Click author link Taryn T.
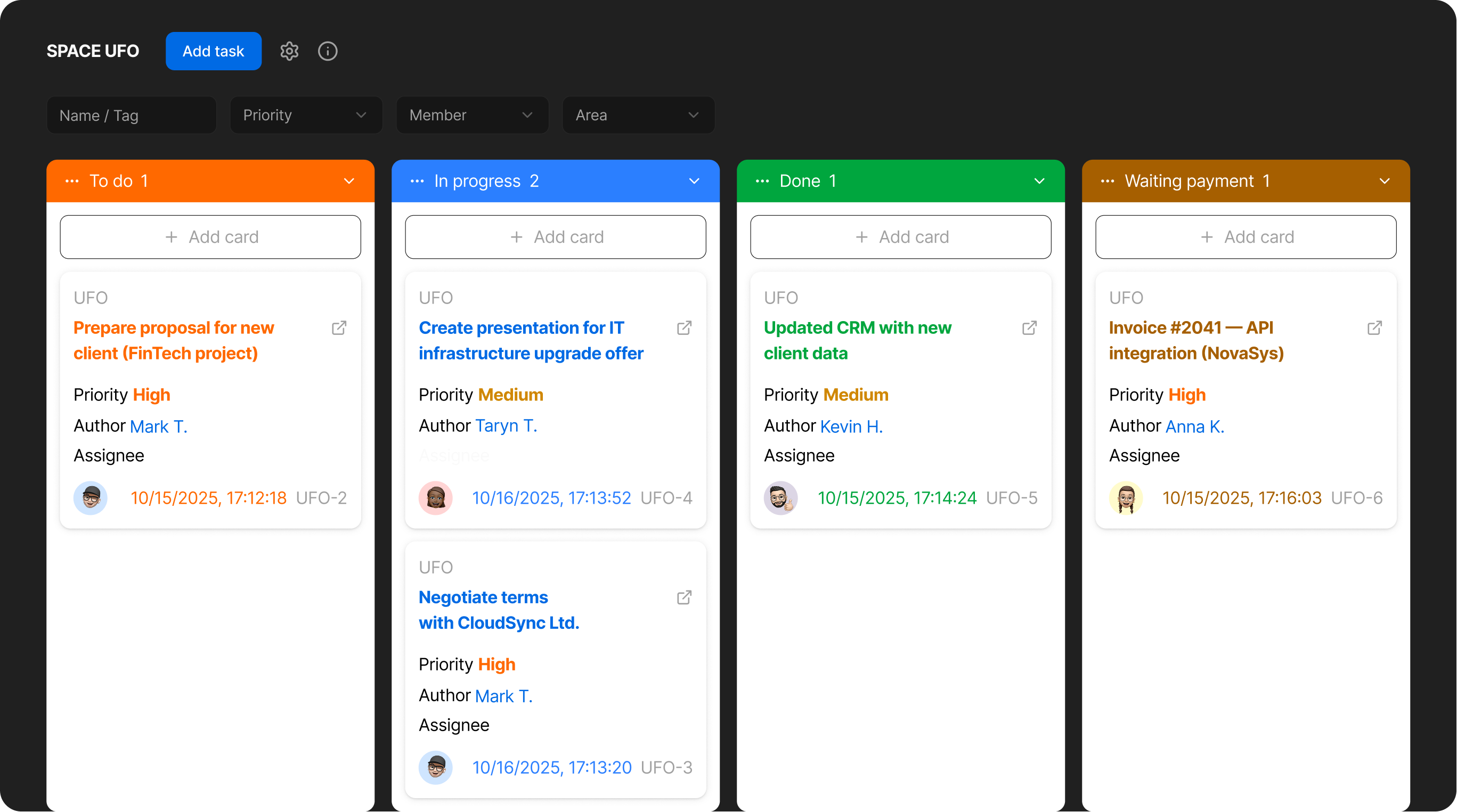Viewport: 1457px width, 812px height. coord(506,426)
